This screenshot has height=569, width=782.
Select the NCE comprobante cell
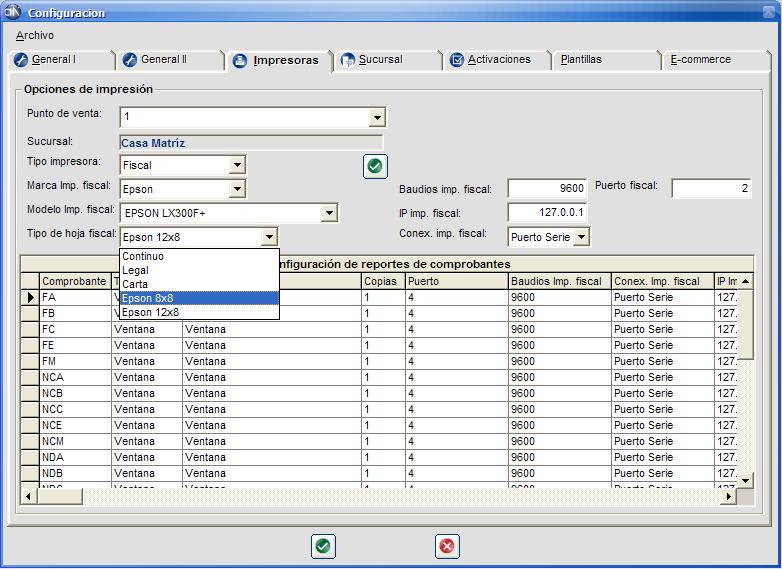[x=75, y=425]
